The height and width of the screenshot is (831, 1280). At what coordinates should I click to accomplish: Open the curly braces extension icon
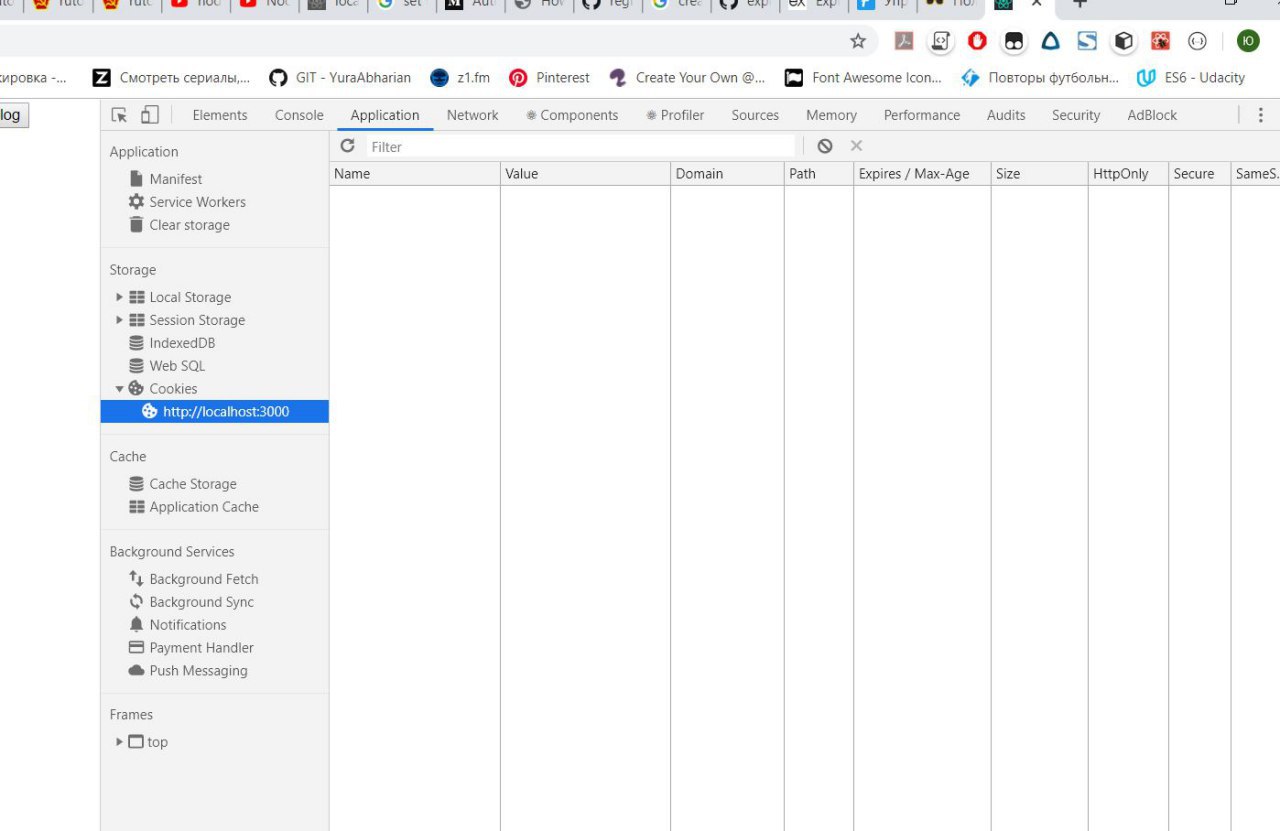[x=1197, y=41]
